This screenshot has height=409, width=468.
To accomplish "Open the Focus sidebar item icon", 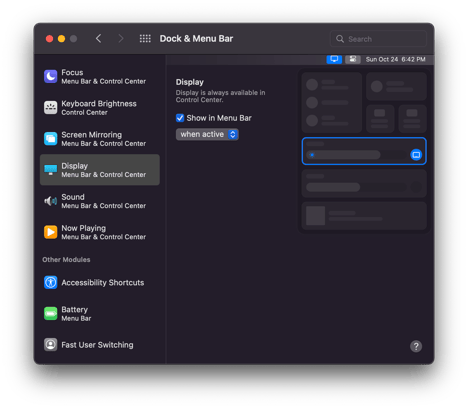I will click(51, 76).
